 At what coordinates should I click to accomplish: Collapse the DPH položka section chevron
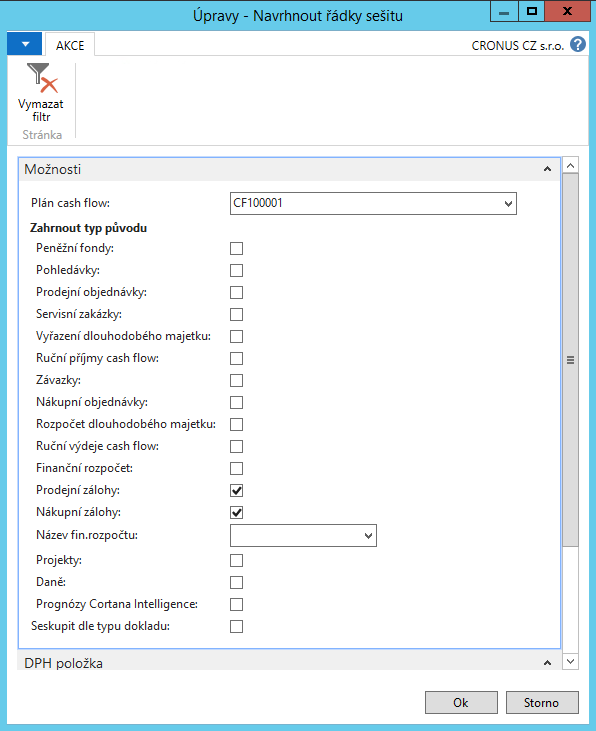(x=547, y=663)
